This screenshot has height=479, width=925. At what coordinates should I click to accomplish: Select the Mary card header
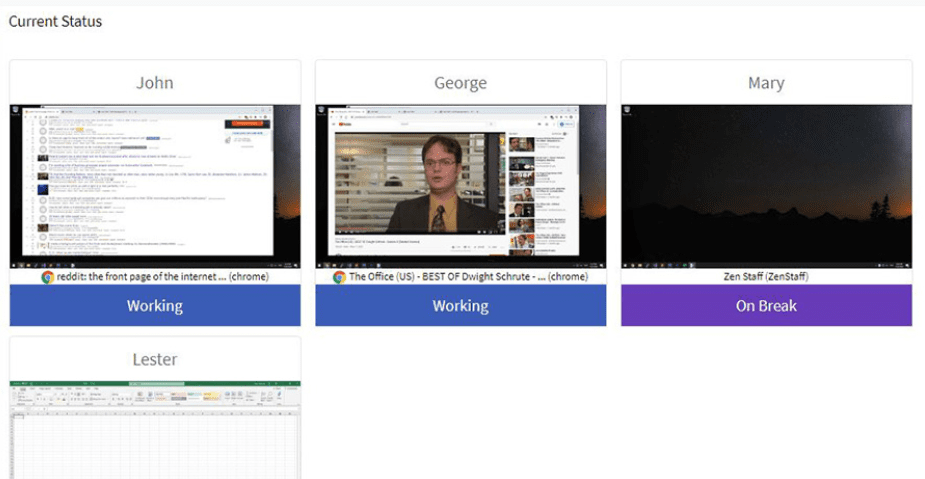pos(766,83)
